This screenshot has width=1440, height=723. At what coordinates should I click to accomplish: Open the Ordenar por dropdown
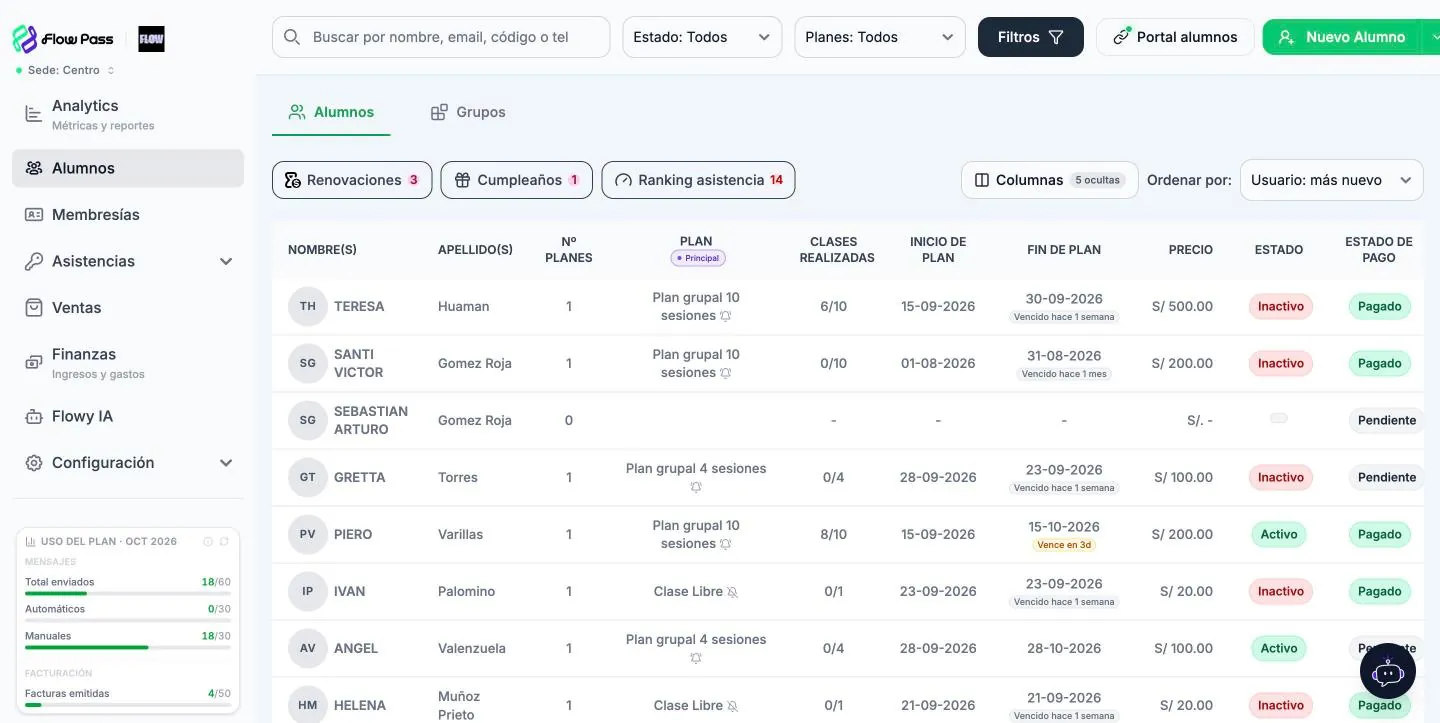pos(1332,180)
